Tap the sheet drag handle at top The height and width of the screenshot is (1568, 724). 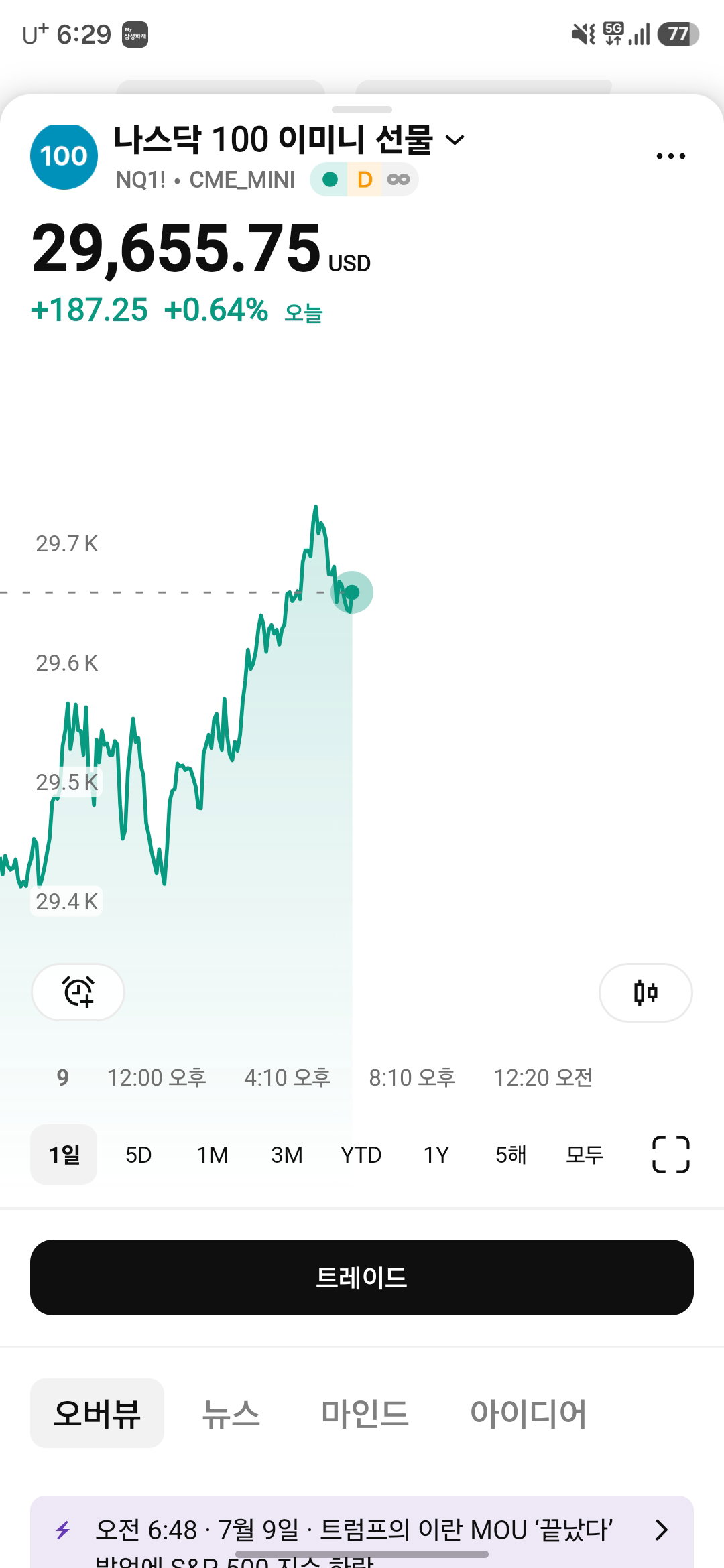point(362,109)
